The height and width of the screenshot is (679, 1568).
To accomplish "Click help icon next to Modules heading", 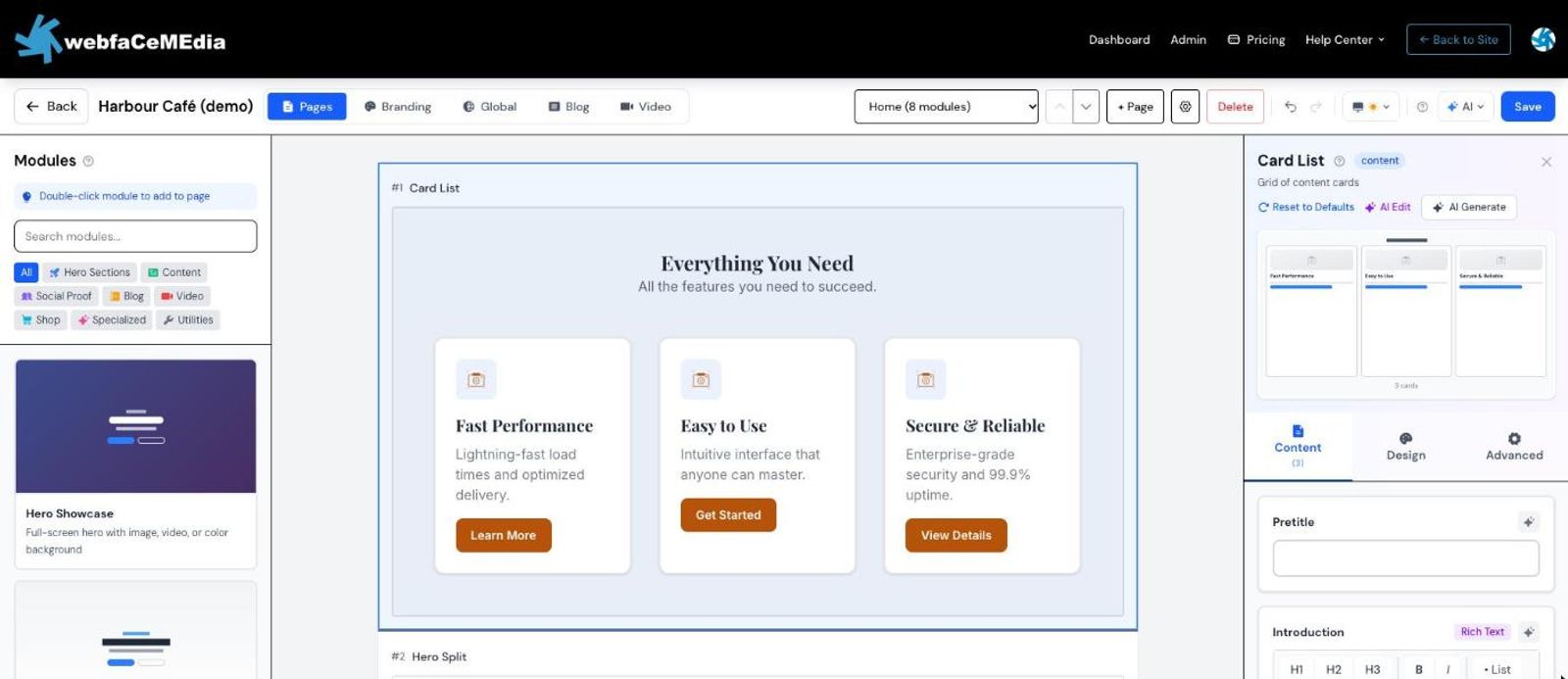I will click(x=88, y=161).
